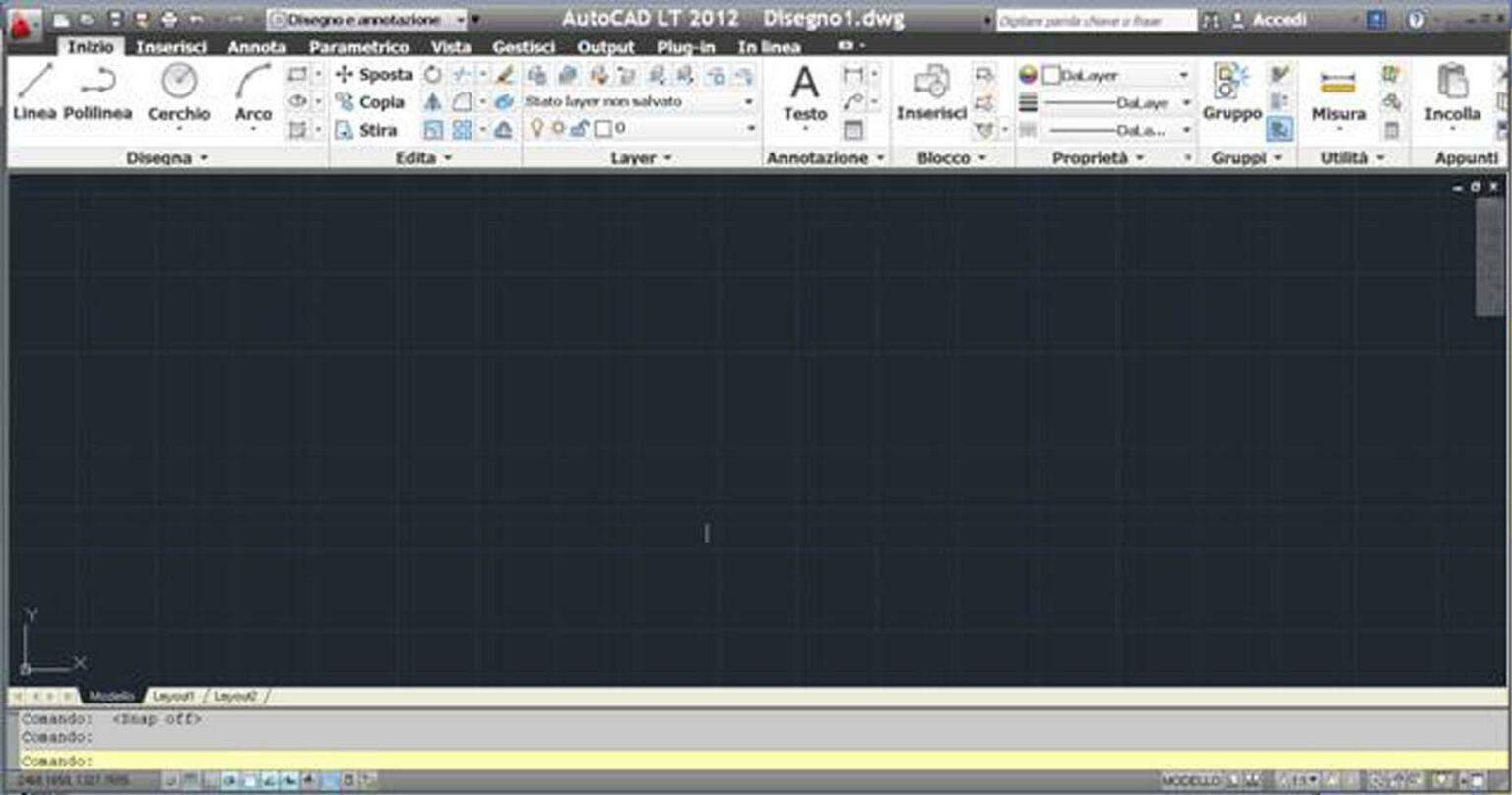This screenshot has width=1512, height=795.
Task: Click the Stira (stretch) tool
Action: coord(372,129)
